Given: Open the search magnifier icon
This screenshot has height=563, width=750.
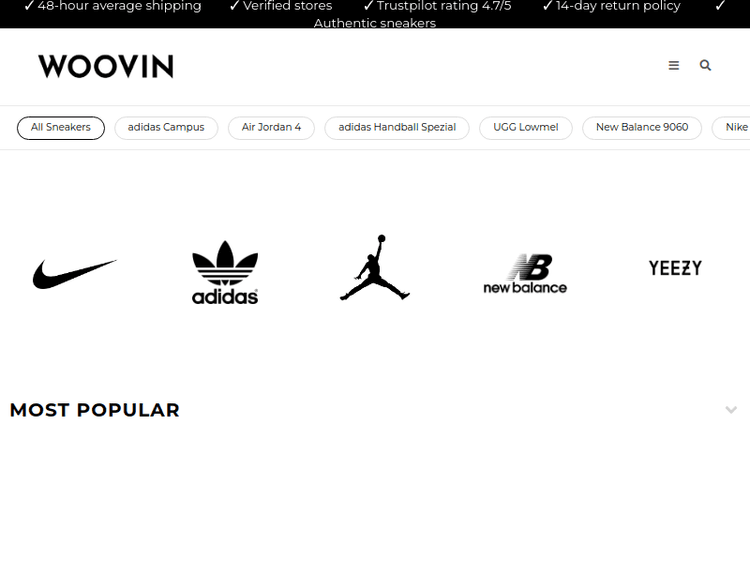Looking at the screenshot, I should point(705,66).
